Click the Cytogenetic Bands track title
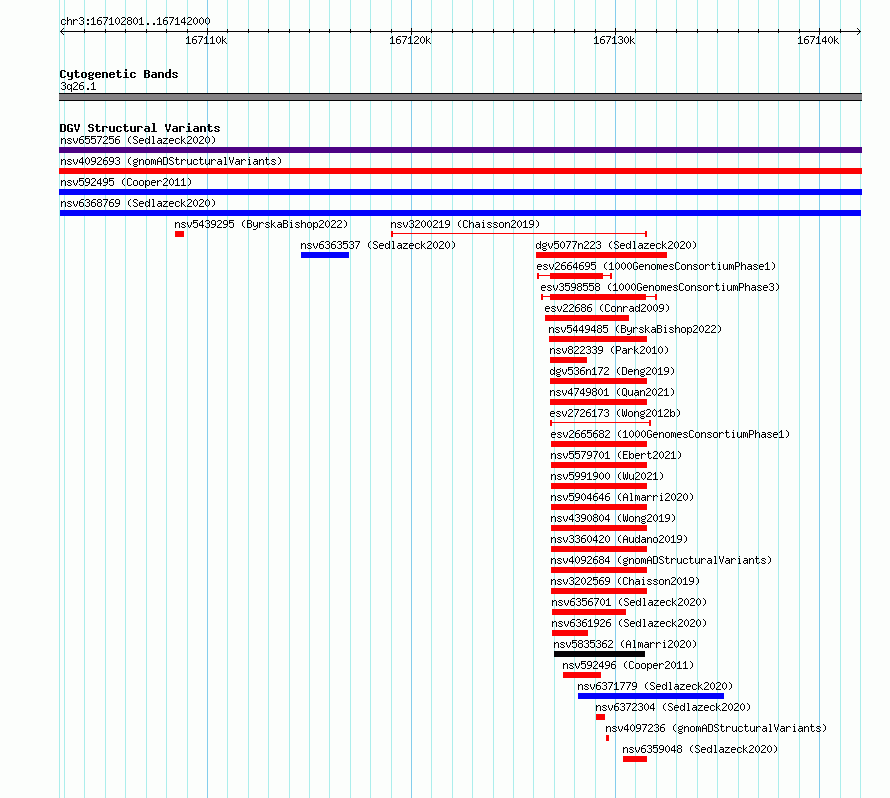The image size is (890, 798). point(119,74)
